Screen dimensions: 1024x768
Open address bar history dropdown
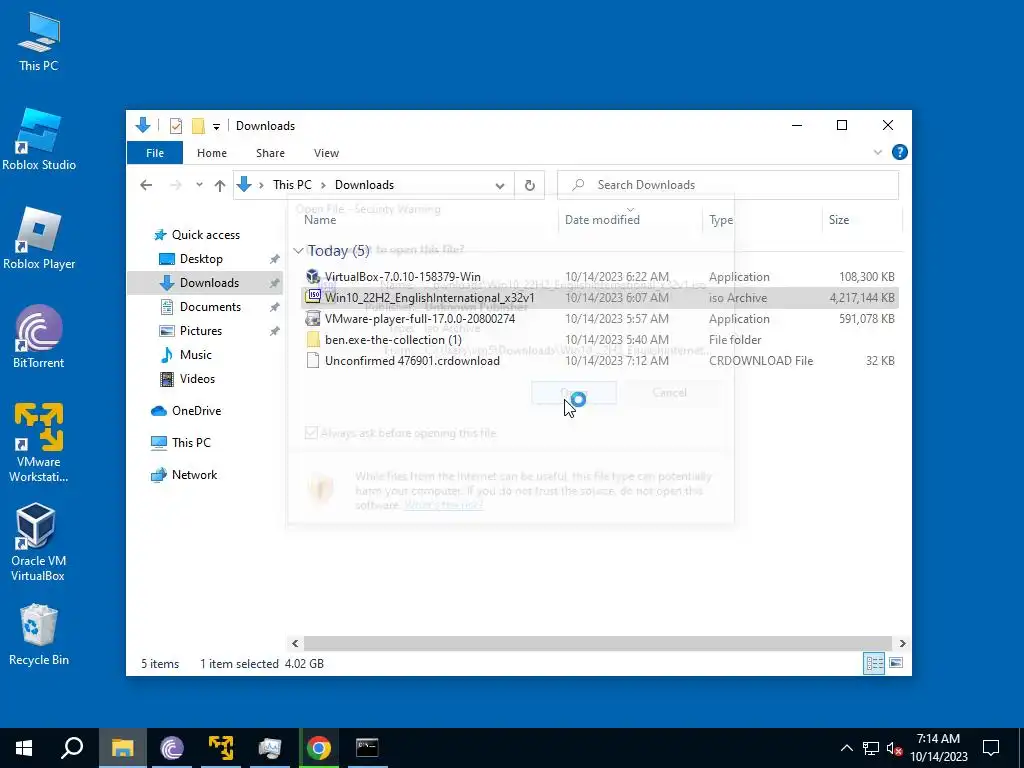point(500,185)
